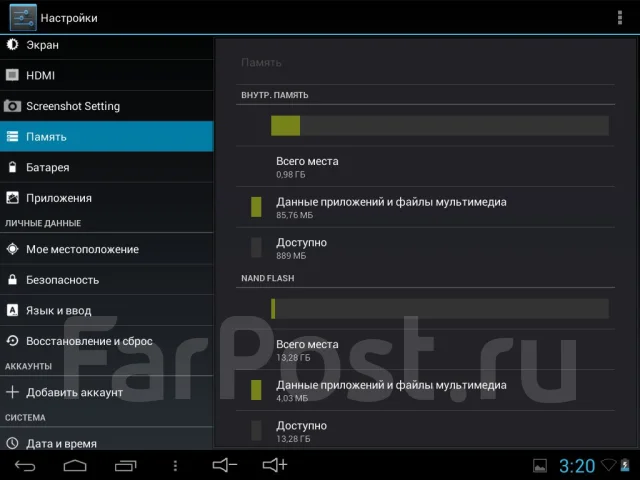Screen dimensions: 640x480
Task: Select the Память menu entry
Action: [x=107, y=136]
